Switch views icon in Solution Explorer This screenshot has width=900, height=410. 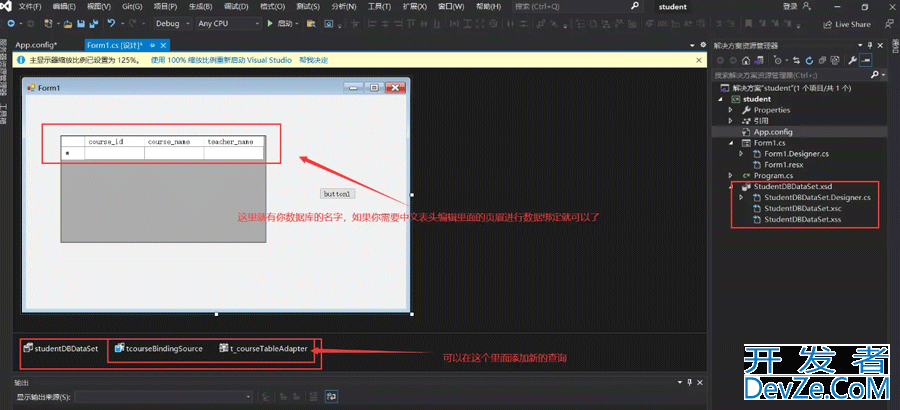coord(759,60)
